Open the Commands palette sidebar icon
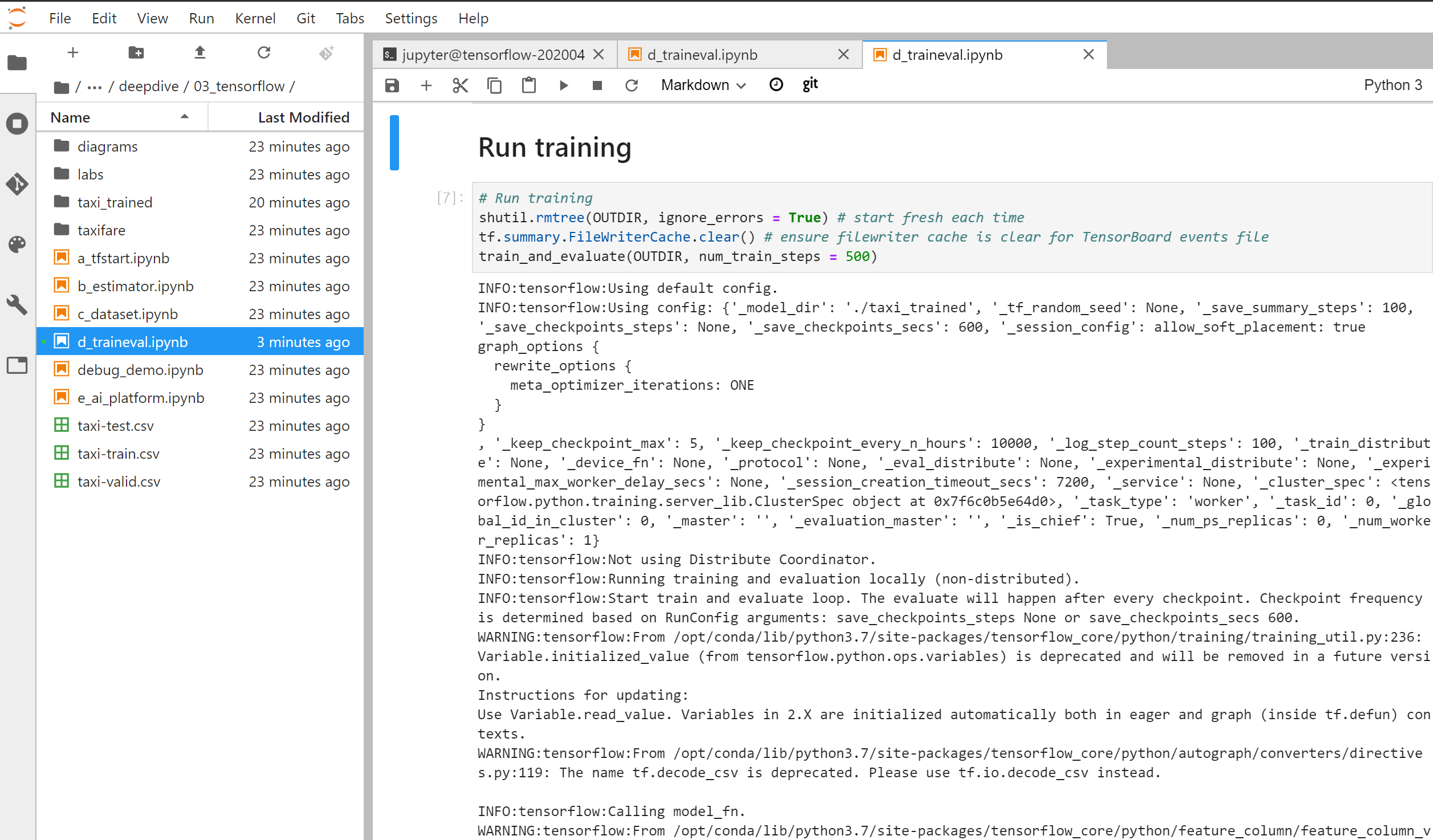The height and width of the screenshot is (840, 1433). 17,244
